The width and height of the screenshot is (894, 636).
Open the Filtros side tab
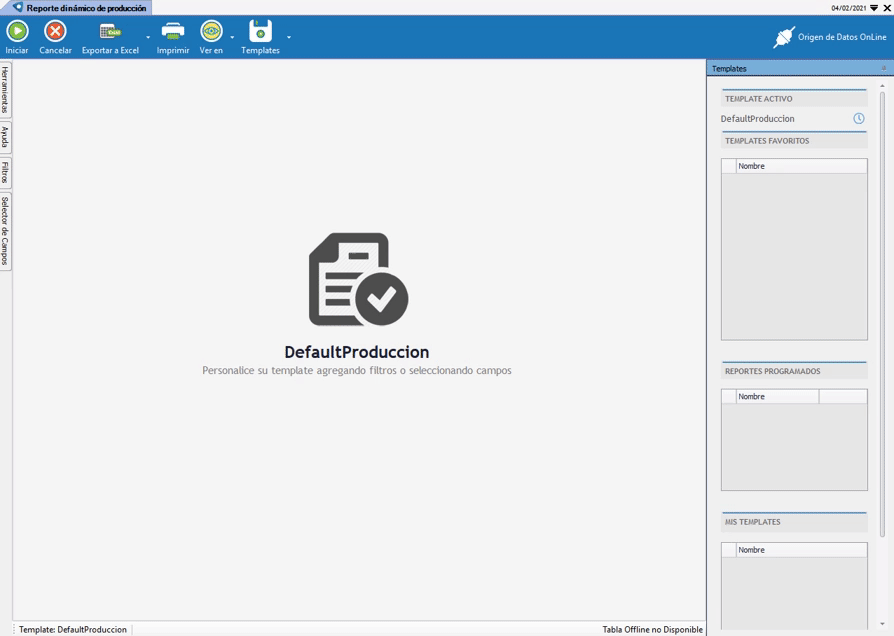(x=6, y=172)
